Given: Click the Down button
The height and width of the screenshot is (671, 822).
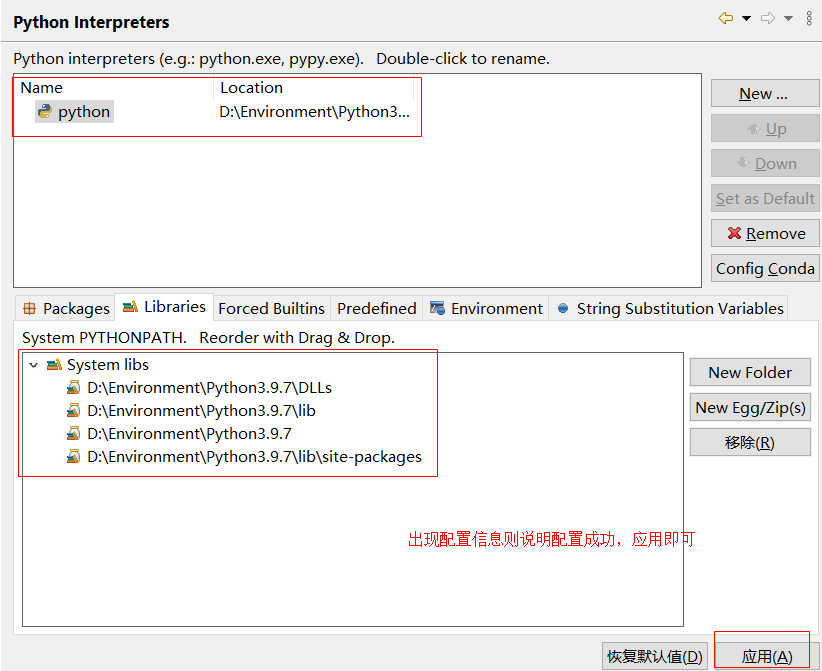Looking at the screenshot, I should pyautogui.click(x=765, y=164).
